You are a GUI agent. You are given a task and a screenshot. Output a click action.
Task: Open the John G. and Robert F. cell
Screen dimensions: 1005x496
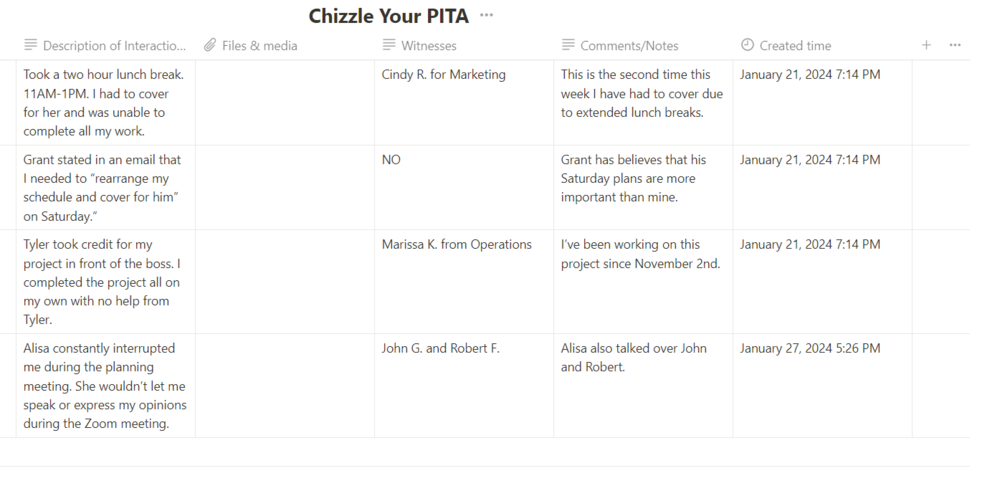(440, 348)
